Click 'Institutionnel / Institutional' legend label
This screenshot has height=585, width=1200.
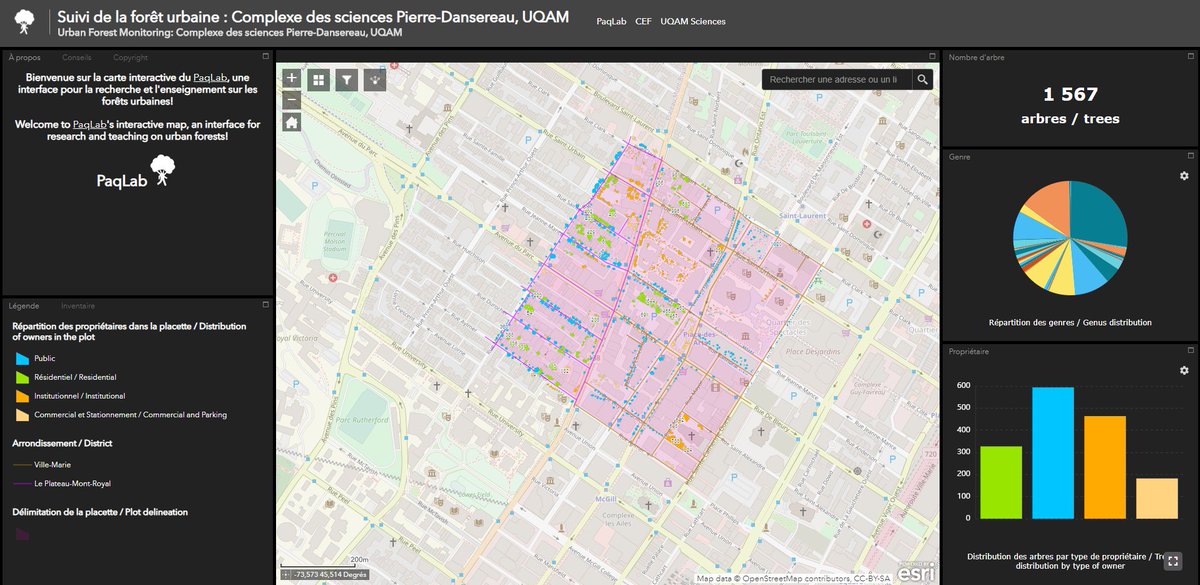tap(79, 396)
